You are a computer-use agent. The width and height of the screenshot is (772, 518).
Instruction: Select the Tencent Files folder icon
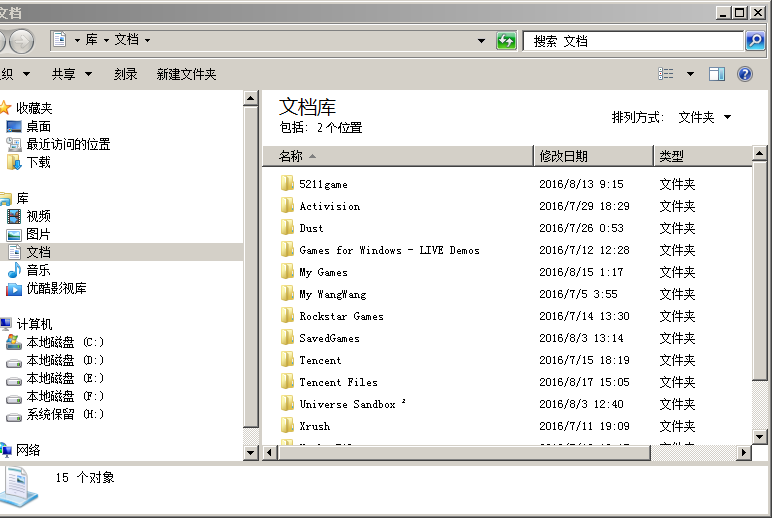click(x=288, y=382)
